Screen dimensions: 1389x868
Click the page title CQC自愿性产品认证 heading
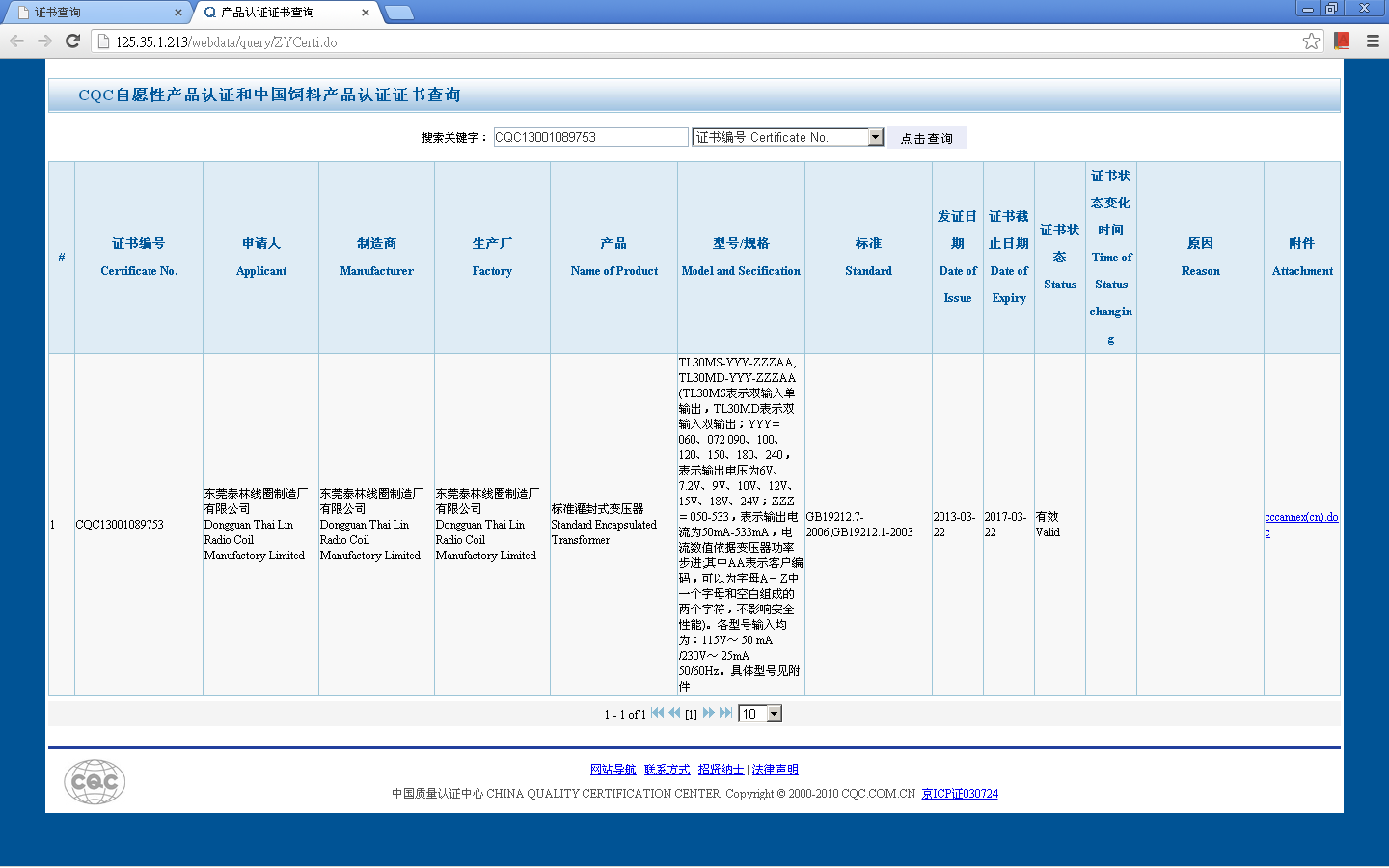coord(269,95)
